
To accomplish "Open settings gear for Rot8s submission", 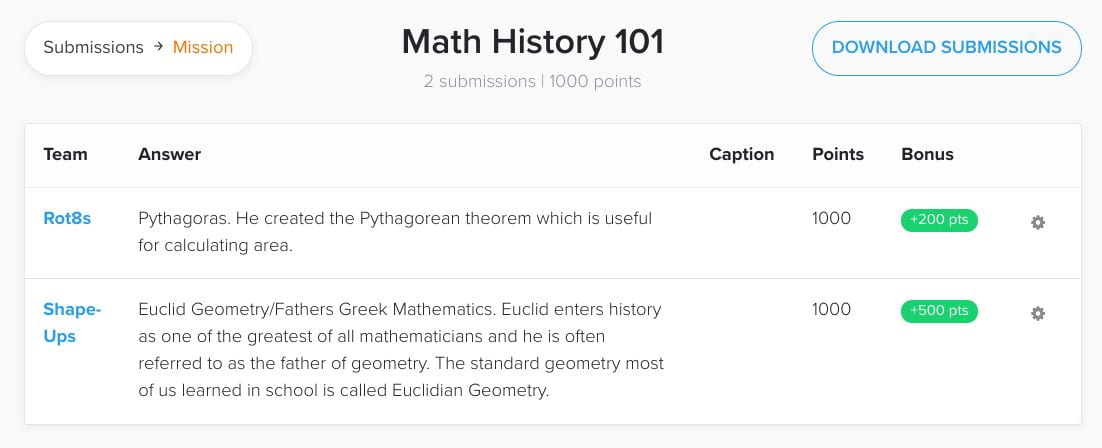I will (x=1037, y=222).
